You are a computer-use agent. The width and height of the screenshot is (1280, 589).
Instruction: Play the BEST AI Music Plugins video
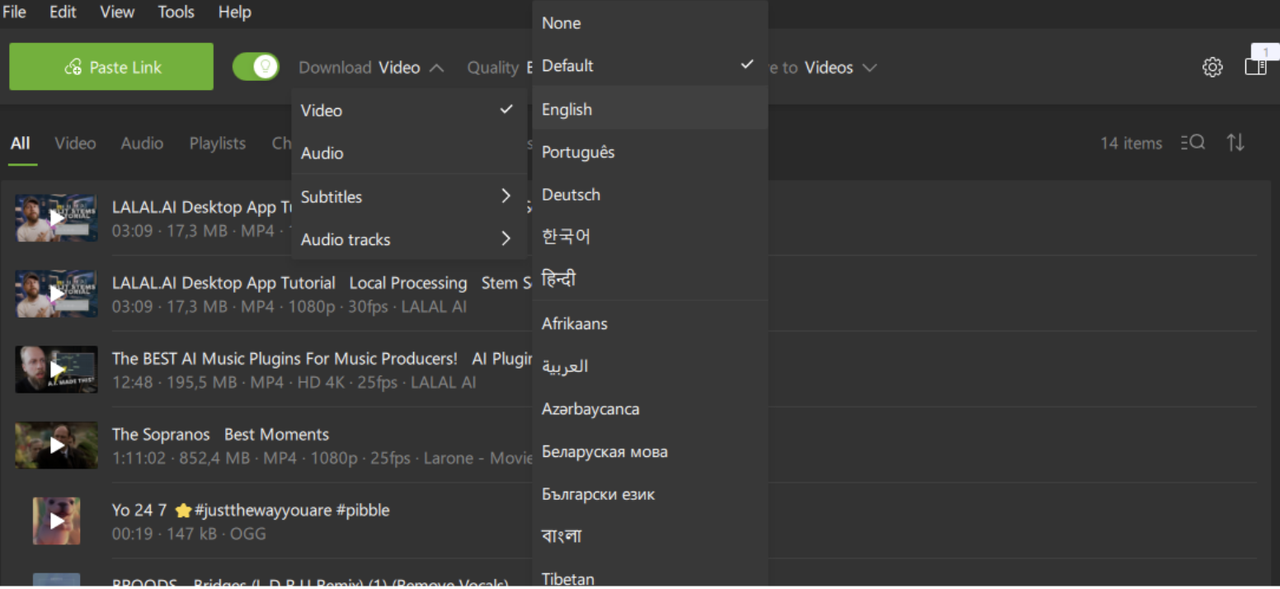(x=56, y=369)
